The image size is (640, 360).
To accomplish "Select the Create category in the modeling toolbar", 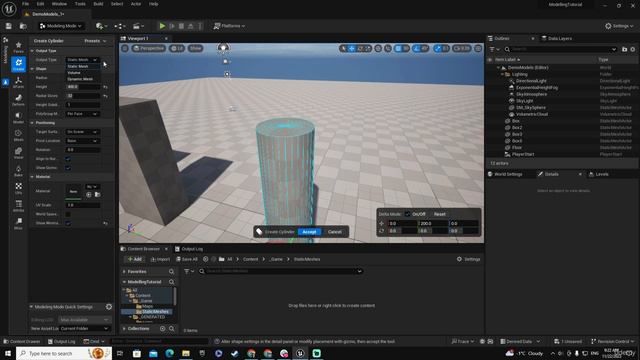I will pyautogui.click(x=18, y=64).
